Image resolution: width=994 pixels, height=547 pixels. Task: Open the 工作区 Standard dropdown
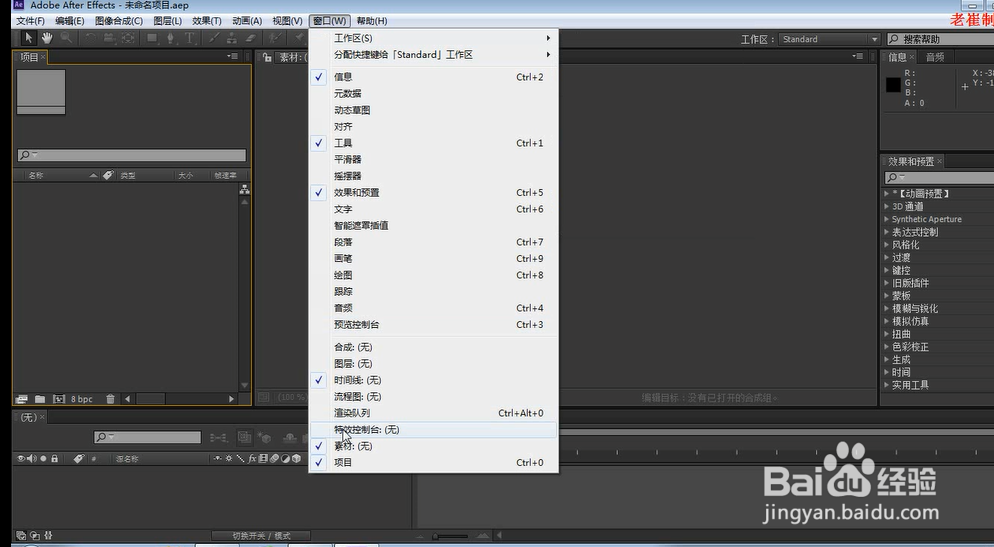[x=830, y=39]
